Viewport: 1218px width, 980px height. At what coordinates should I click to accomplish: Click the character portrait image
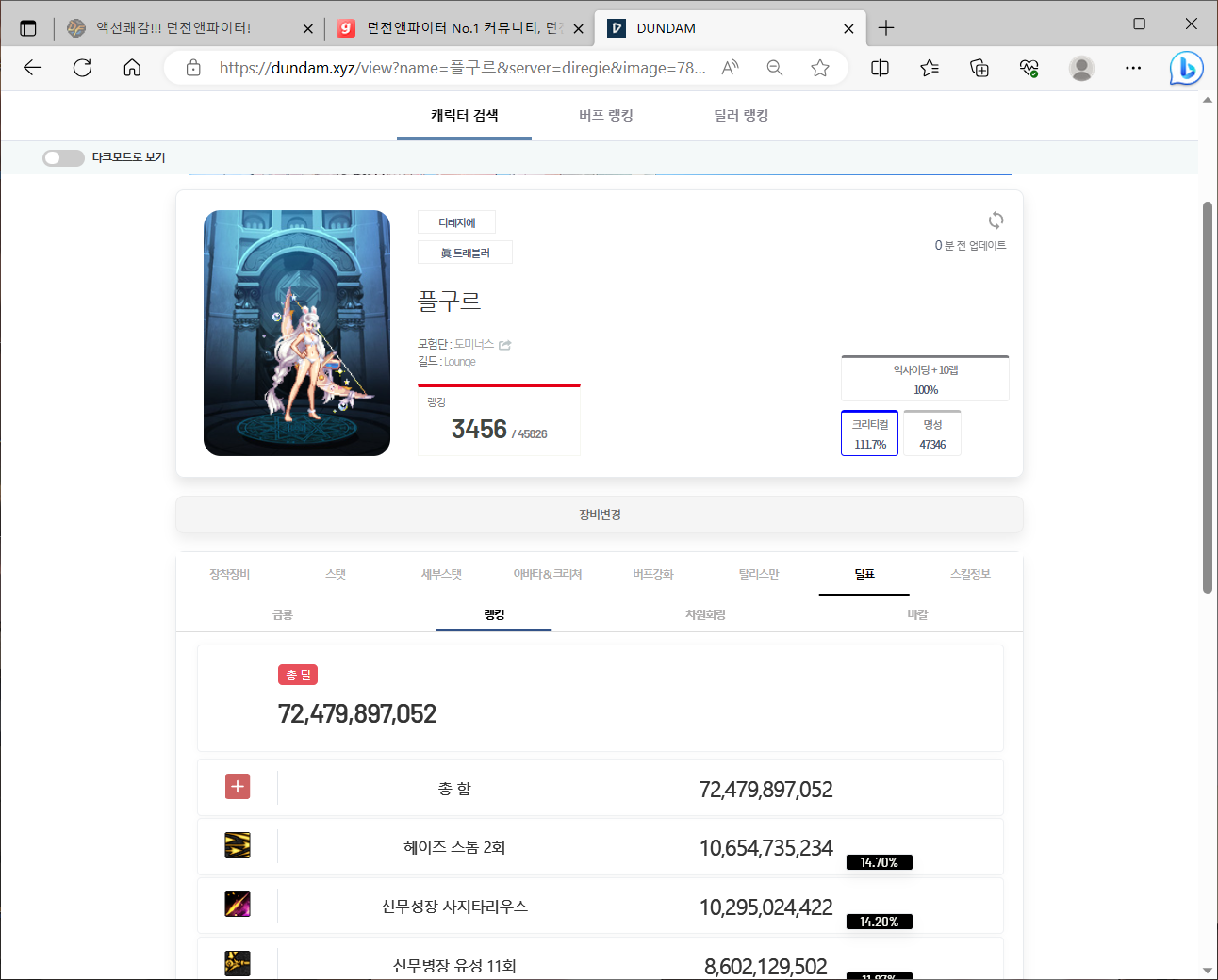(297, 334)
